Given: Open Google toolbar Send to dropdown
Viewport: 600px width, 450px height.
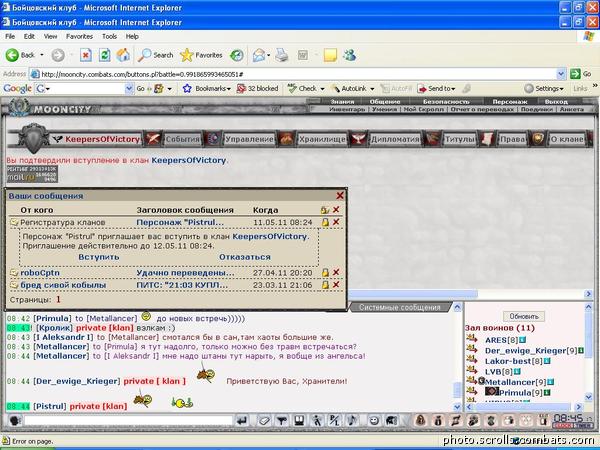Looking at the screenshot, I should click(436, 89).
